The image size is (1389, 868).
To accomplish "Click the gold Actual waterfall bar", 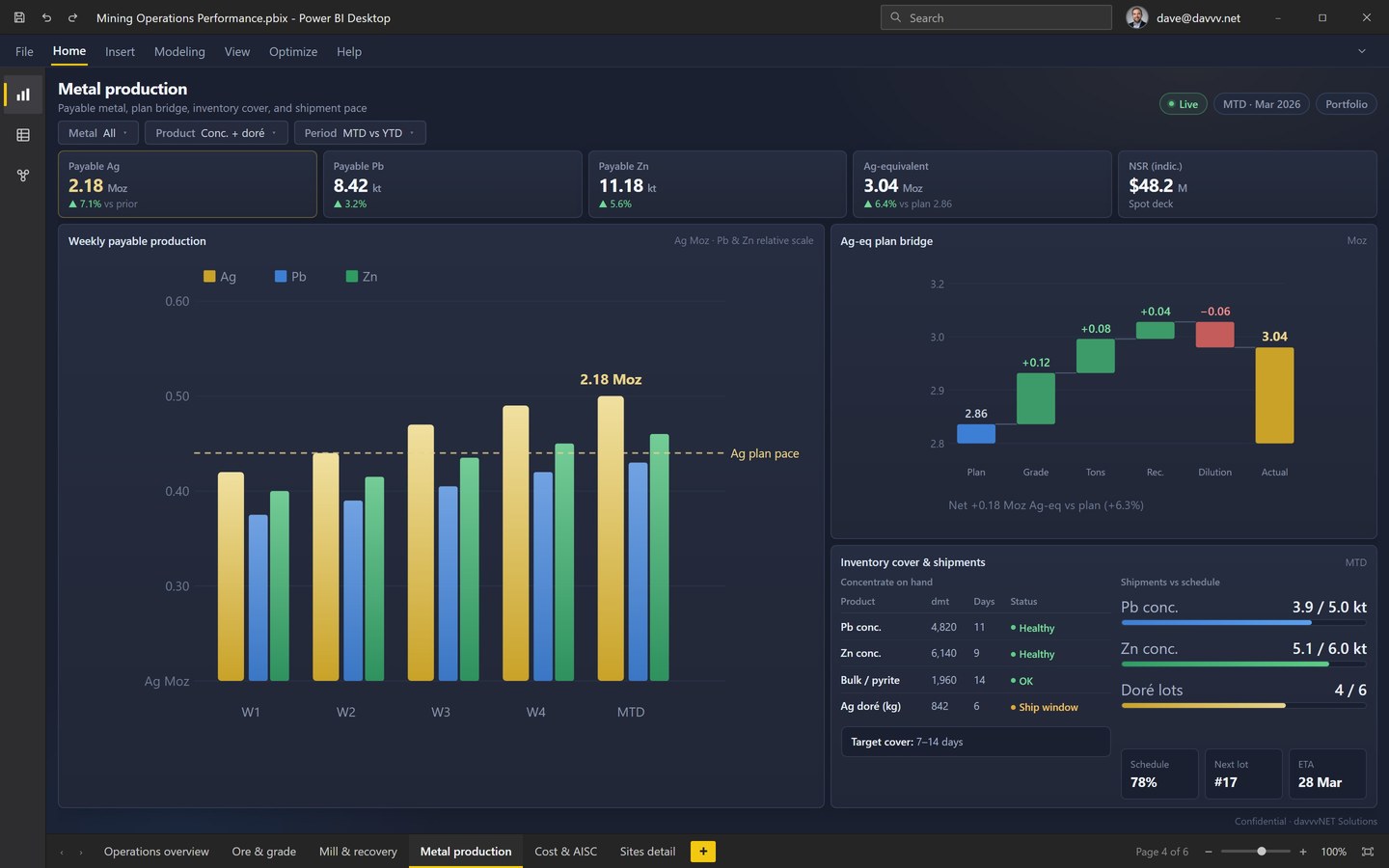I will point(1274,395).
